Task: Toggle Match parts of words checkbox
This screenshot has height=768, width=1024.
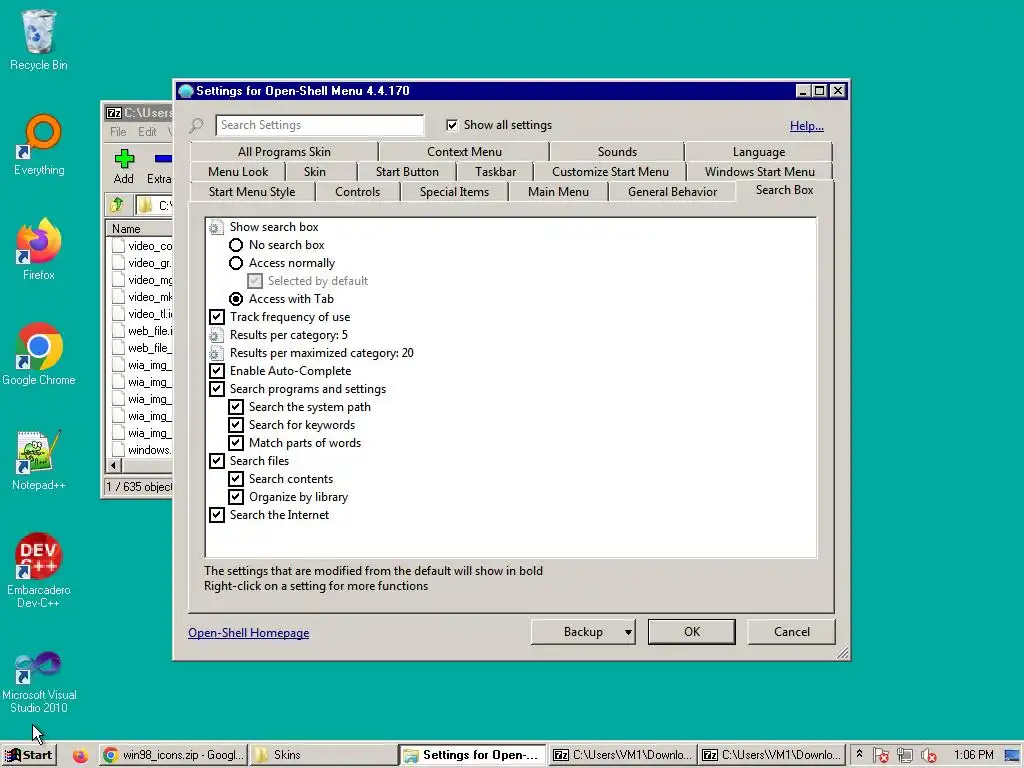Action: tap(236, 443)
